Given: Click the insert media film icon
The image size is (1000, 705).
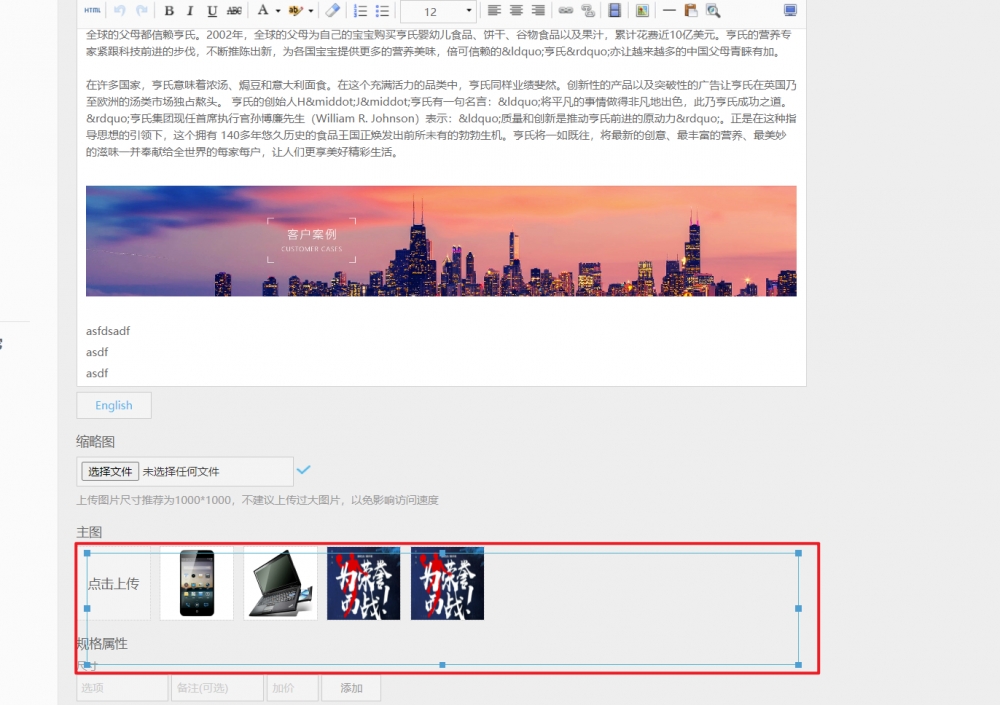Looking at the screenshot, I should pyautogui.click(x=615, y=10).
